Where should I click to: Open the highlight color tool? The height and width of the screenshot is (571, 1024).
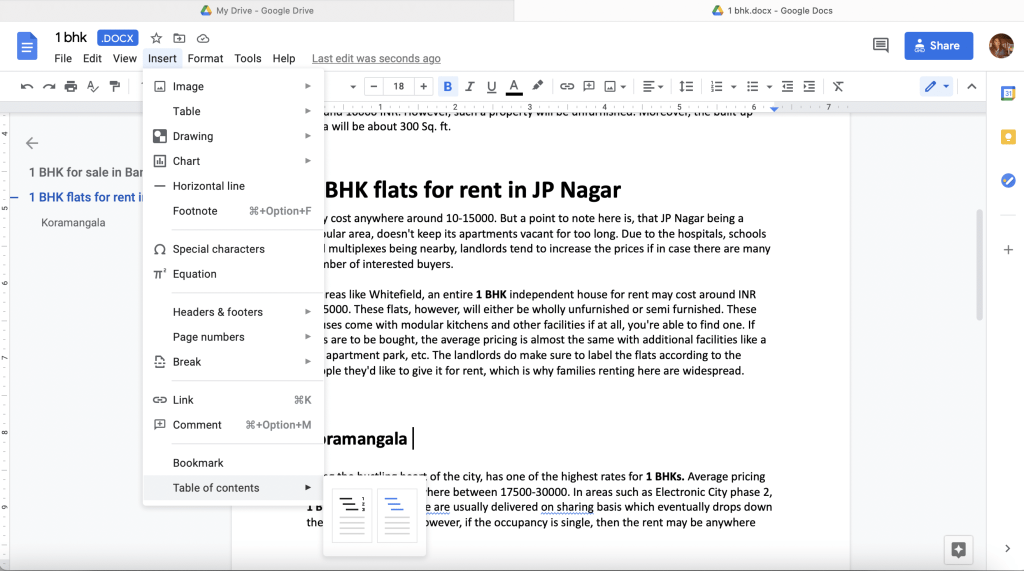coord(537,86)
